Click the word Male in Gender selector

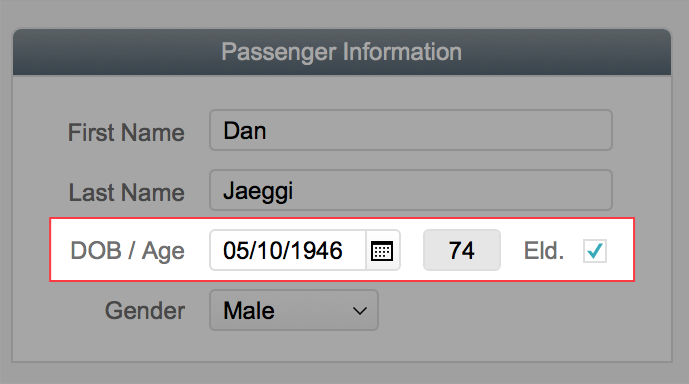pos(249,311)
